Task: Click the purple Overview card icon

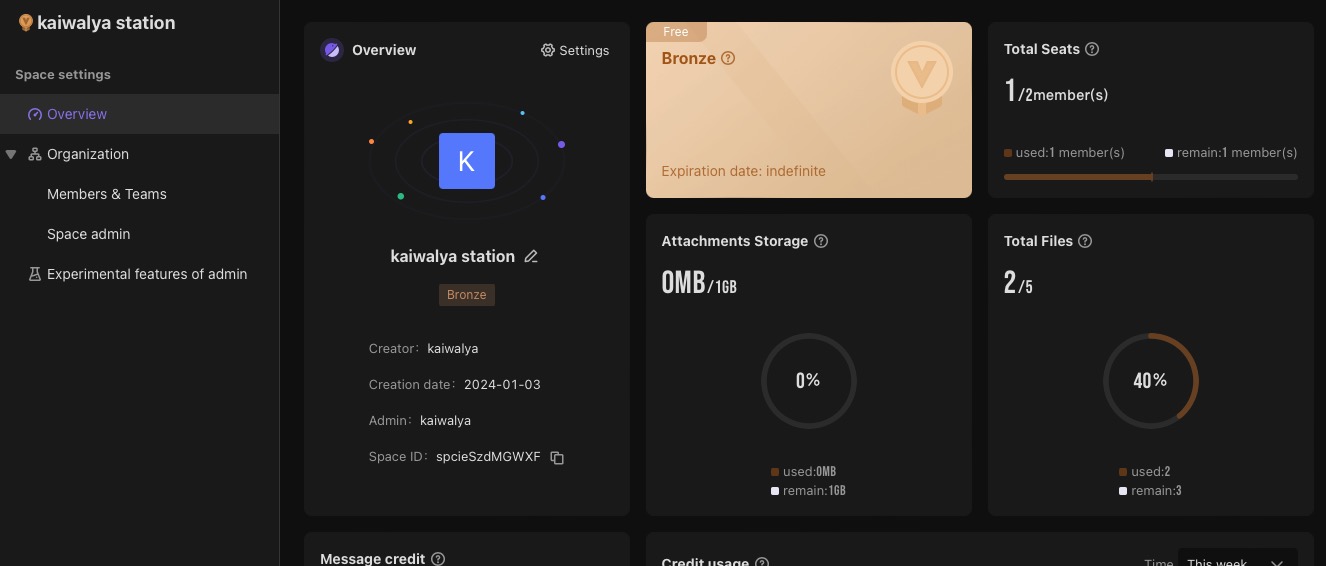Action: coord(332,50)
